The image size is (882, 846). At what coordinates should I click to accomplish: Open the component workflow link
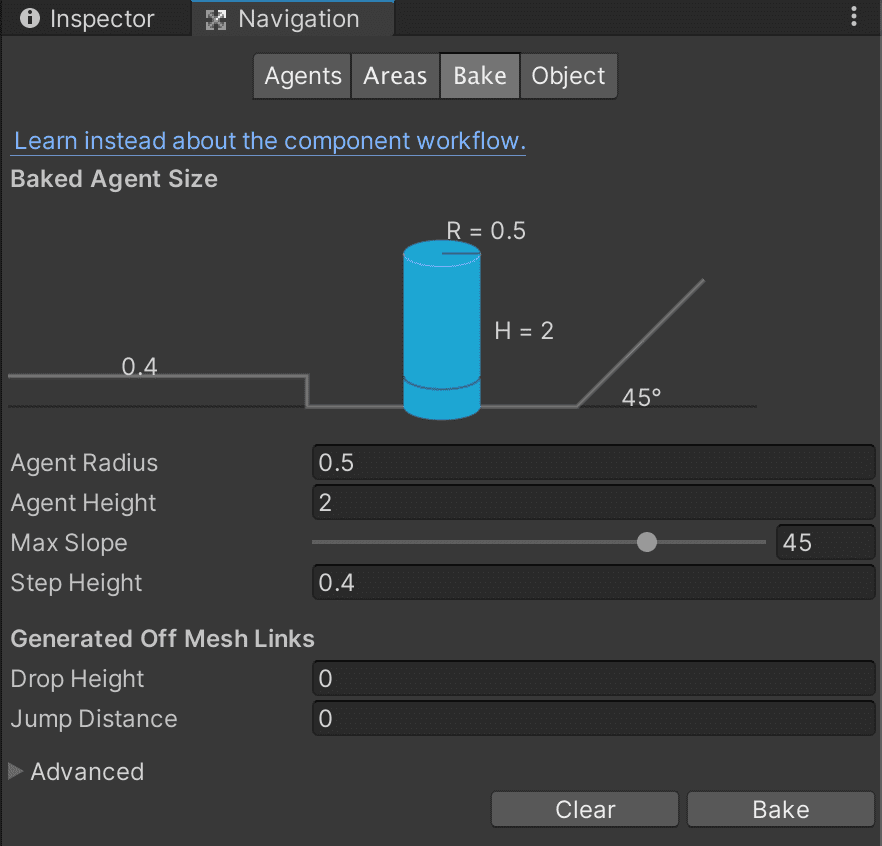[x=269, y=141]
